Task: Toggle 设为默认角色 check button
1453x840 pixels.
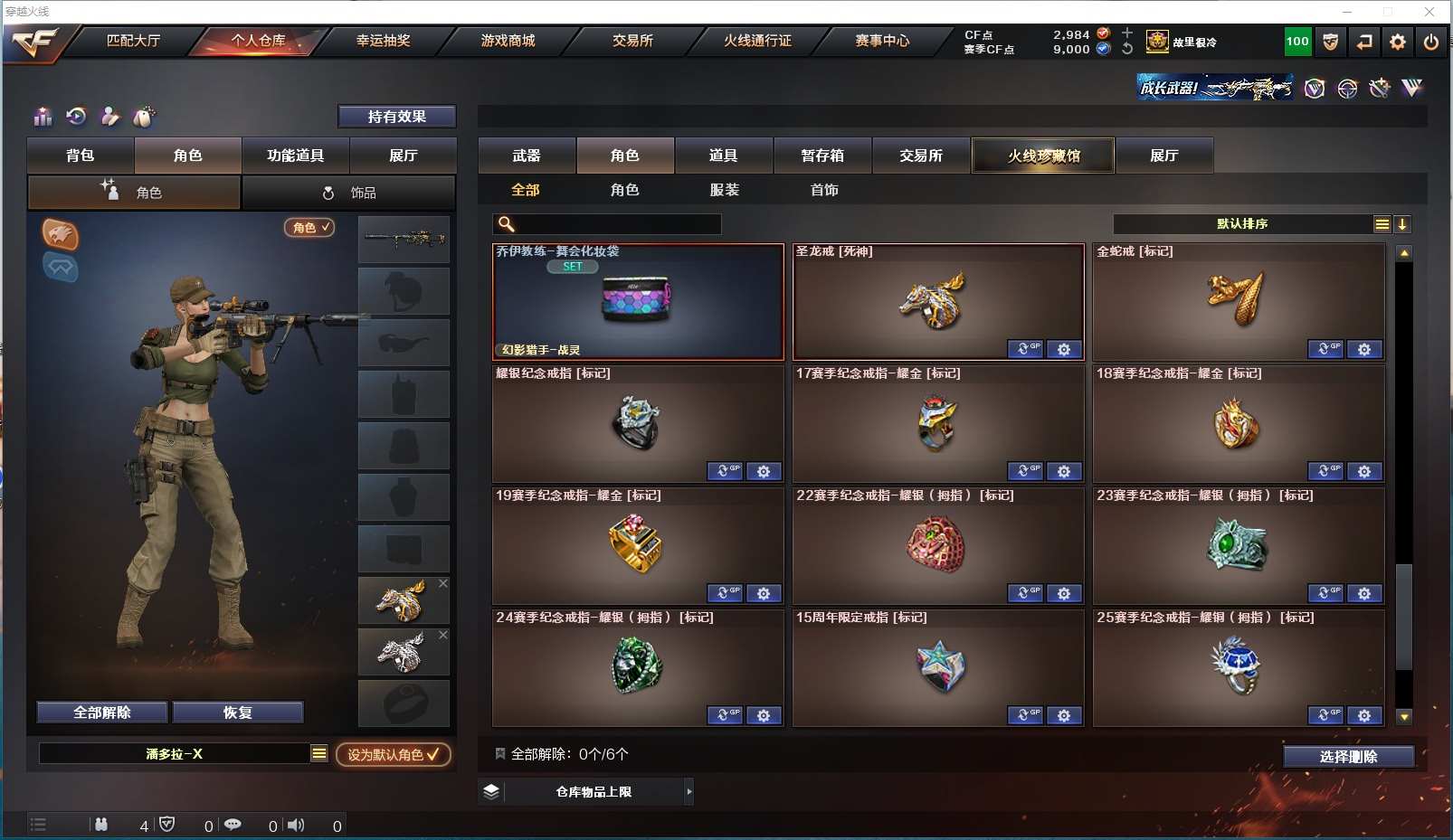Action: click(394, 754)
